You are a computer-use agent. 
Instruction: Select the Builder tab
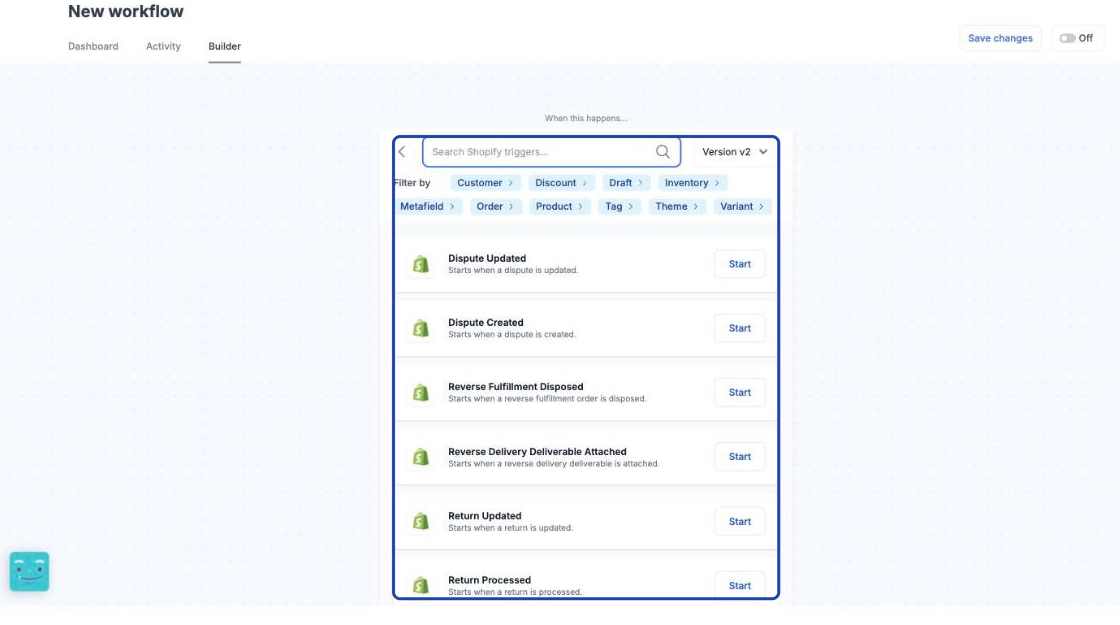point(224,46)
